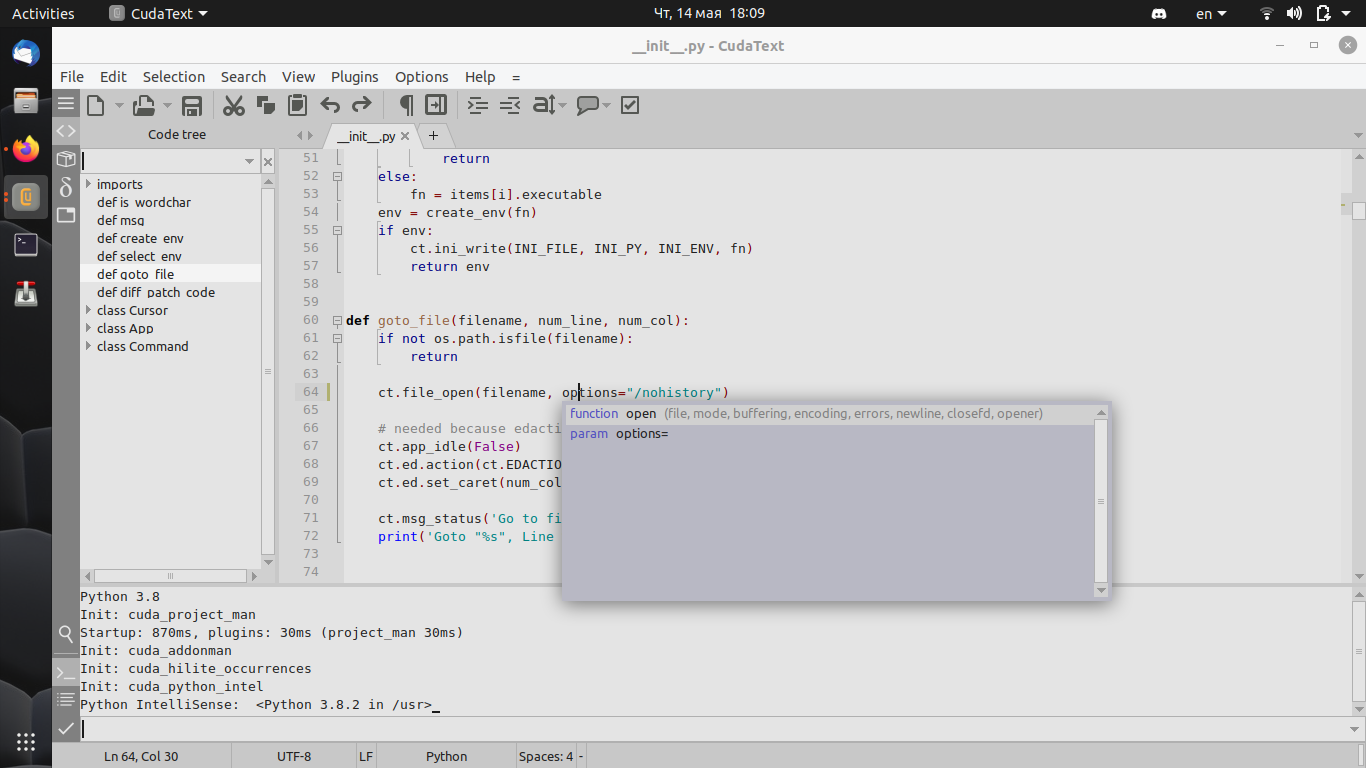Show the Output panel list icon
Viewport: 1366px width, 768px height.
click(66, 699)
